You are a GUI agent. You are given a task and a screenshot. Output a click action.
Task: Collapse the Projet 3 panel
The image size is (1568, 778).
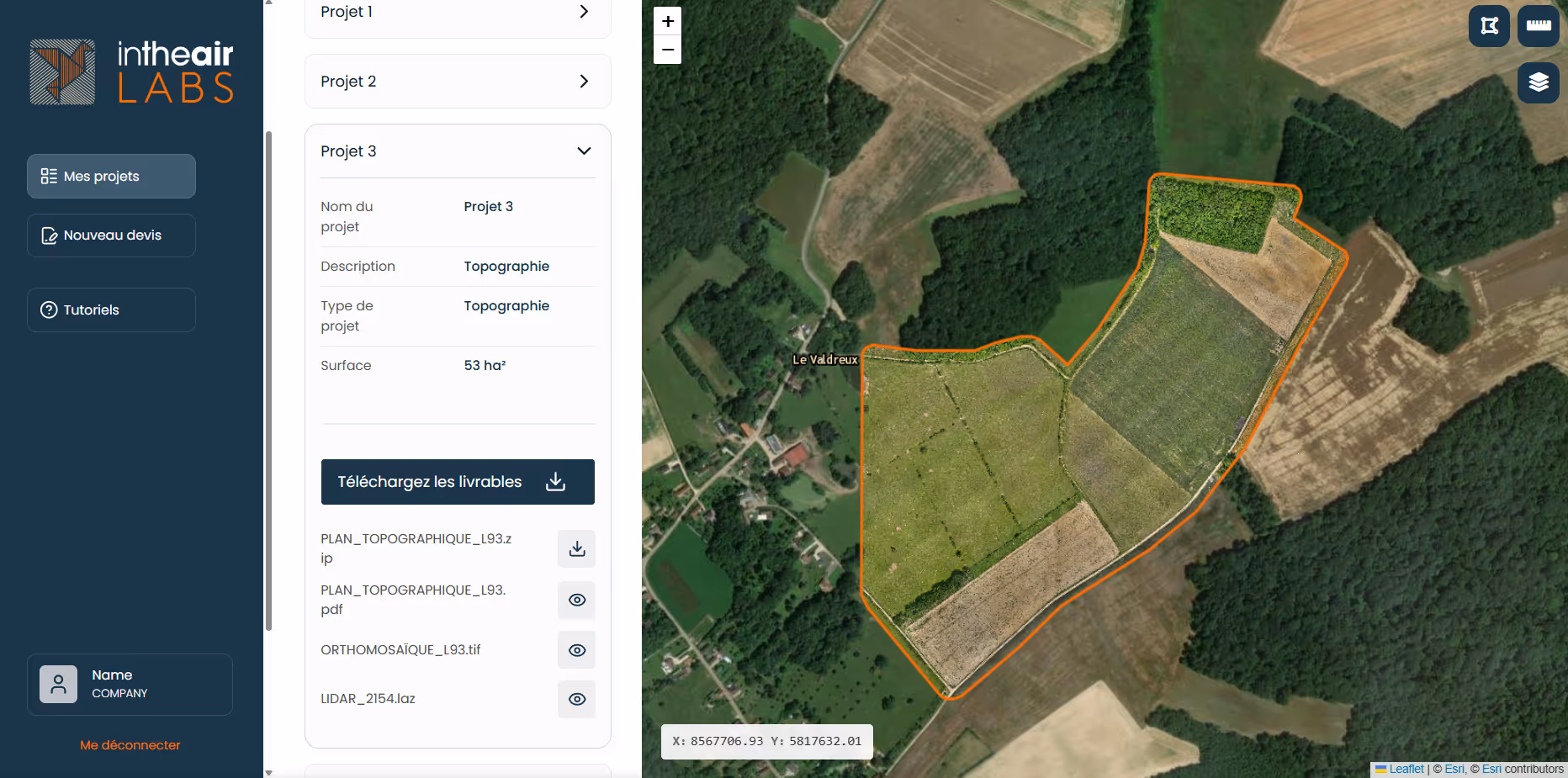[584, 151]
